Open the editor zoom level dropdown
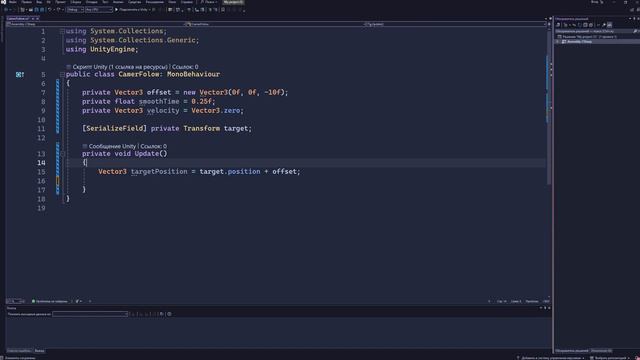This screenshot has height=360, width=640. point(16,301)
